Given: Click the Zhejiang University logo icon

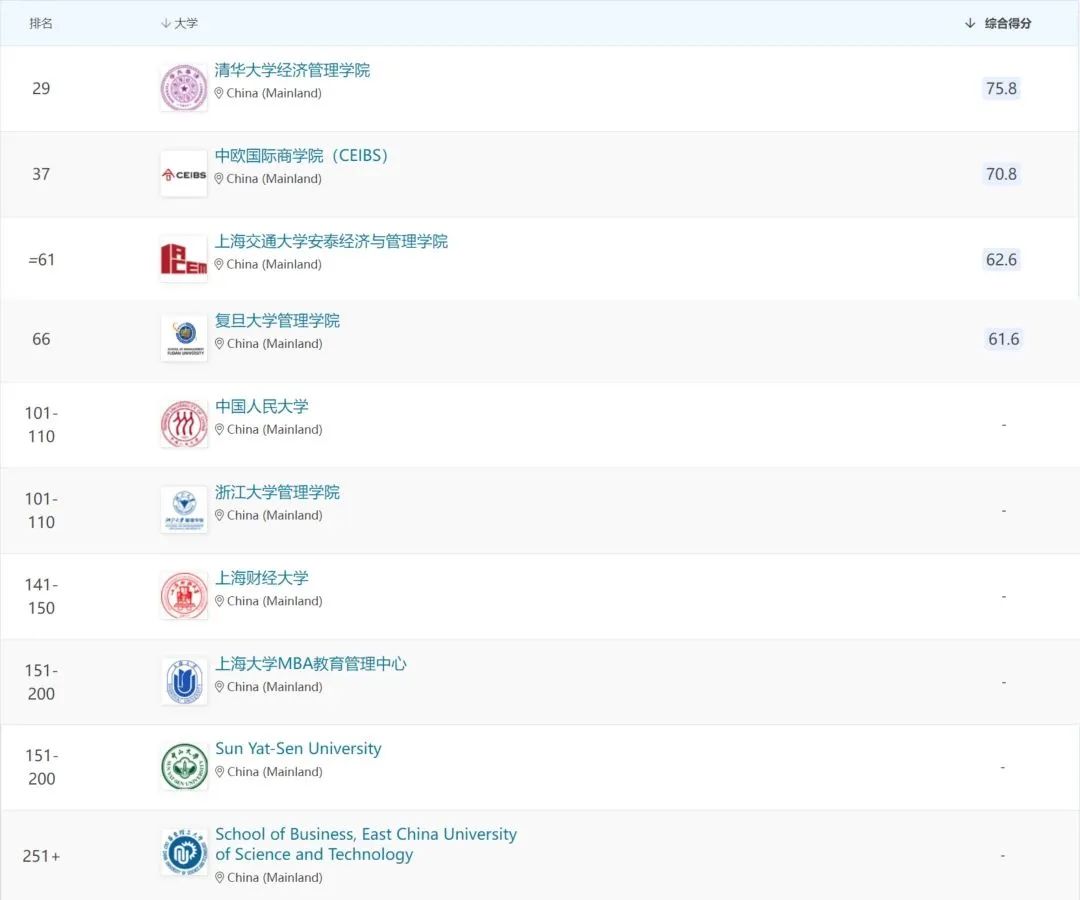Looking at the screenshot, I should pyautogui.click(x=184, y=510).
